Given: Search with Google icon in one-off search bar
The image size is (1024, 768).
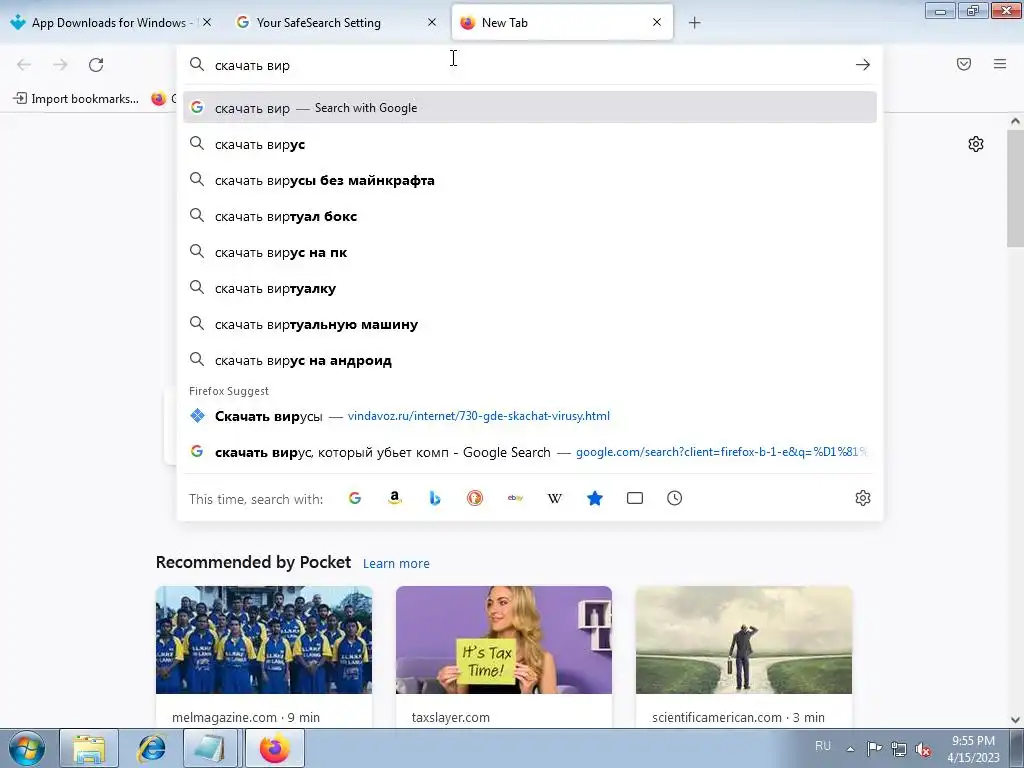Looking at the screenshot, I should (x=355, y=498).
